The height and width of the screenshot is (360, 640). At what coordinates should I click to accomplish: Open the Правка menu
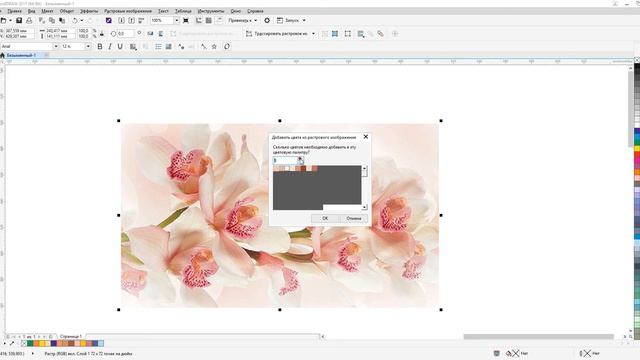14,11
